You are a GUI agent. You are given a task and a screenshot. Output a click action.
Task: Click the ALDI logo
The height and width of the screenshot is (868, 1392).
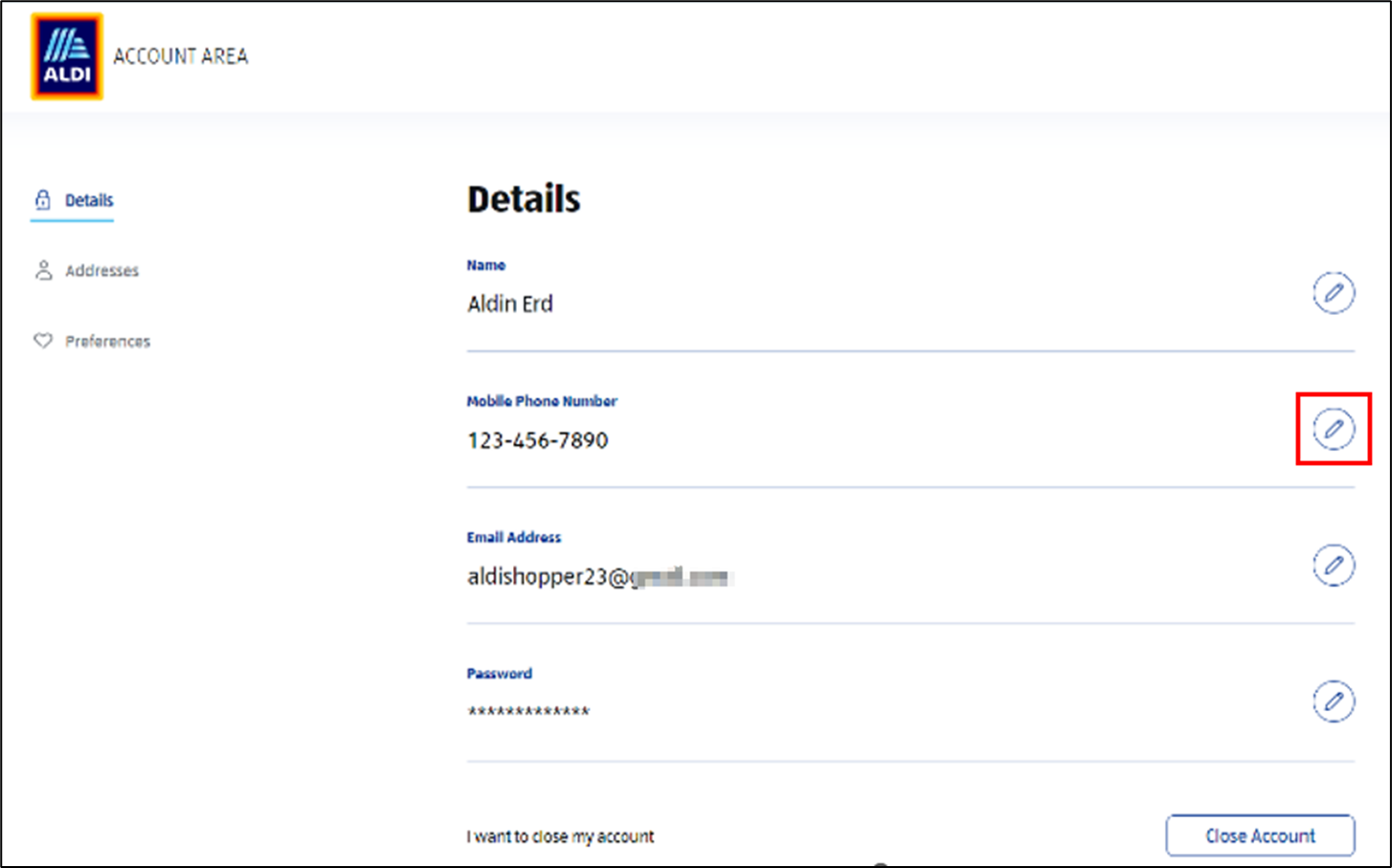(x=66, y=56)
